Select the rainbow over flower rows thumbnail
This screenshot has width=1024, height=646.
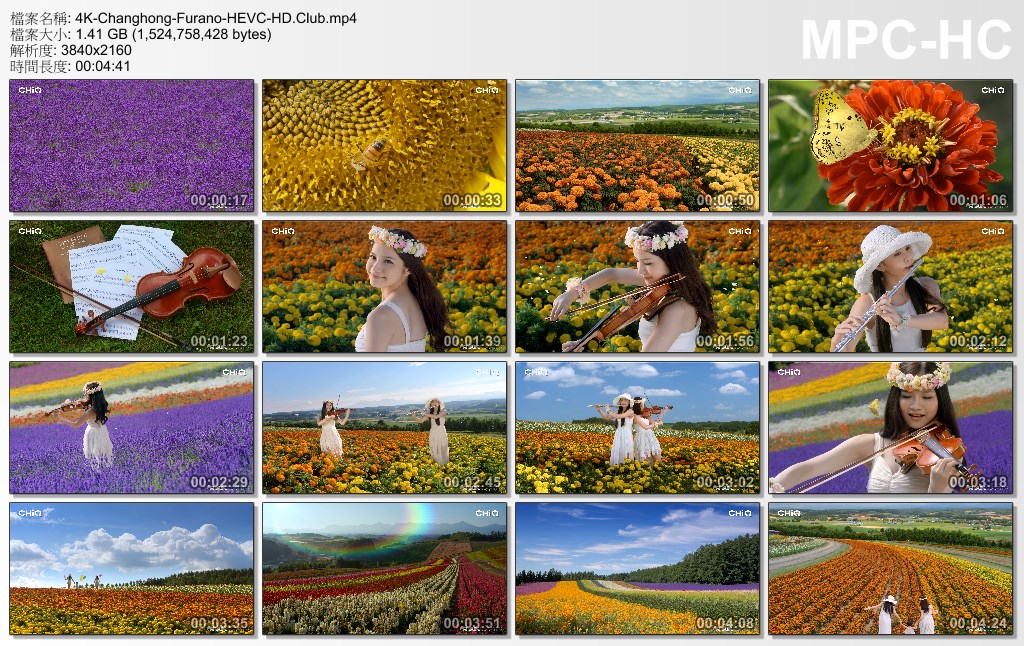(385, 569)
